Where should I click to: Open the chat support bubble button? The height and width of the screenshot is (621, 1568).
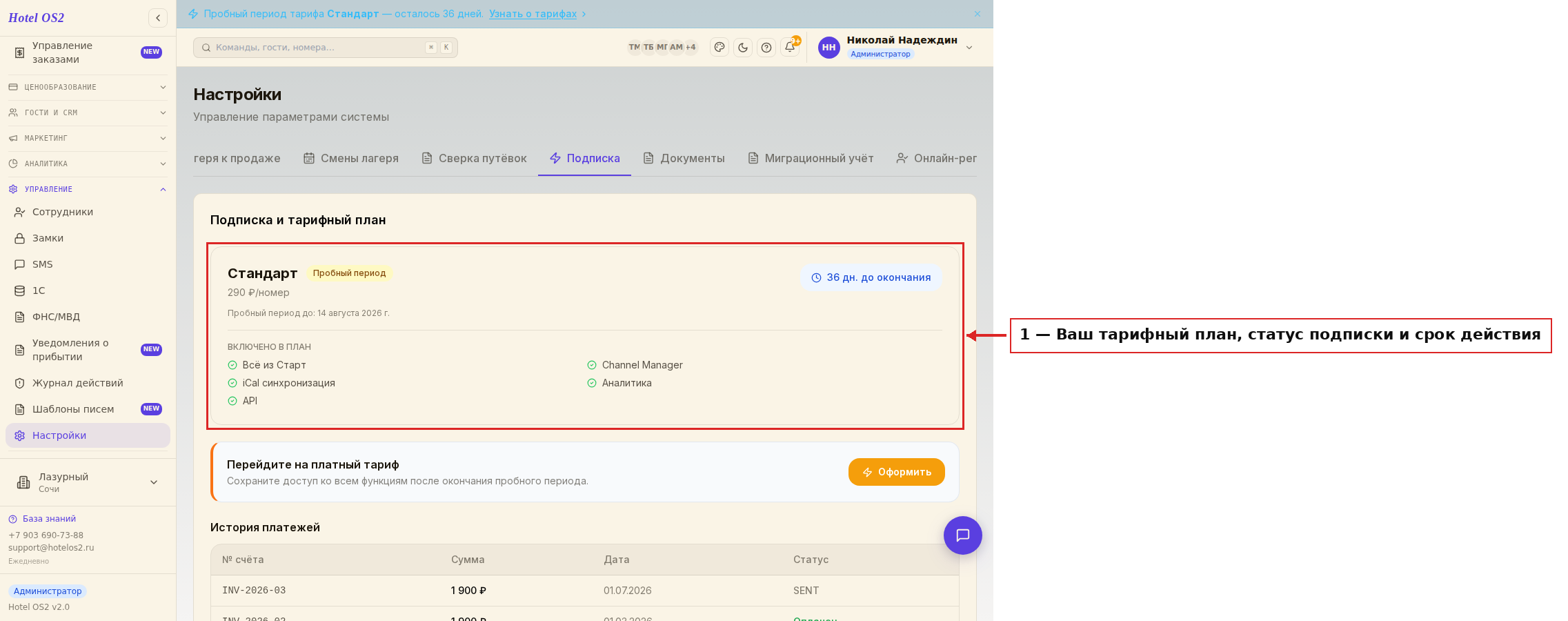click(963, 535)
